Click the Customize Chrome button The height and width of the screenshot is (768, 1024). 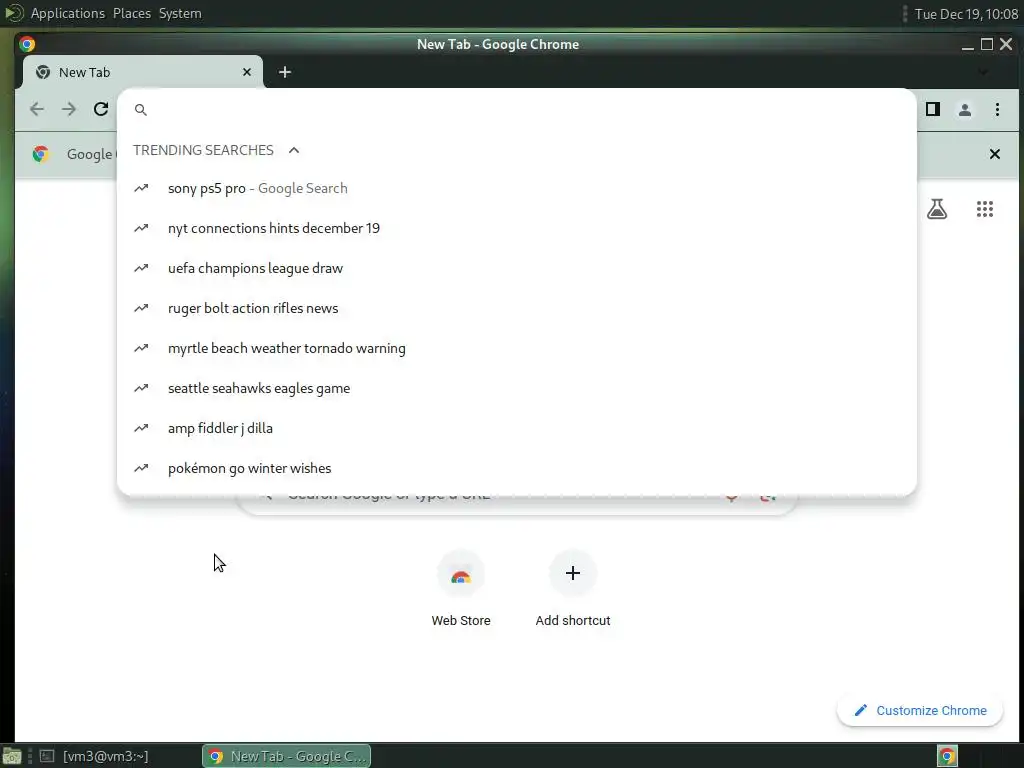(920, 711)
